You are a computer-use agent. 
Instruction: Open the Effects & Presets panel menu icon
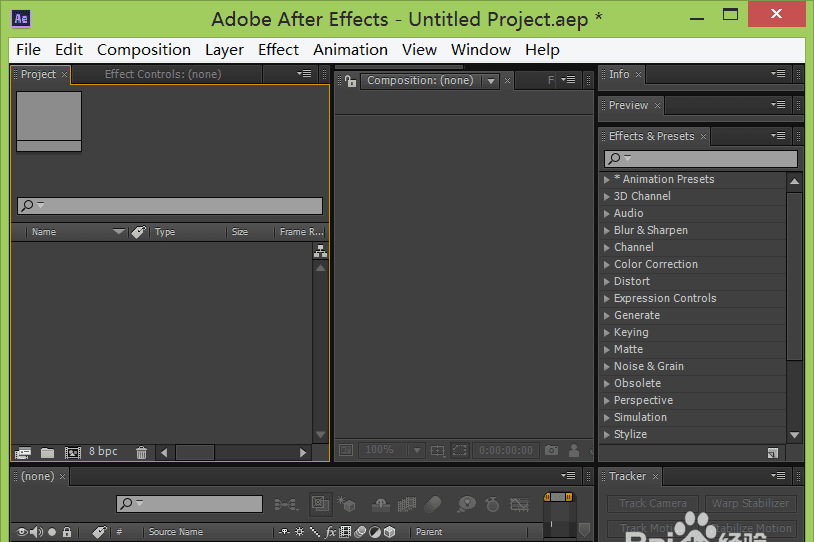[x=778, y=136]
